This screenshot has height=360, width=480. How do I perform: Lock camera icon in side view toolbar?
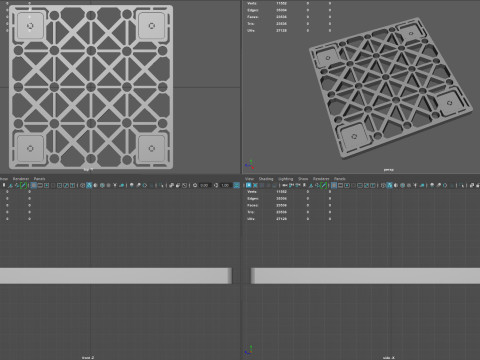click(292, 185)
